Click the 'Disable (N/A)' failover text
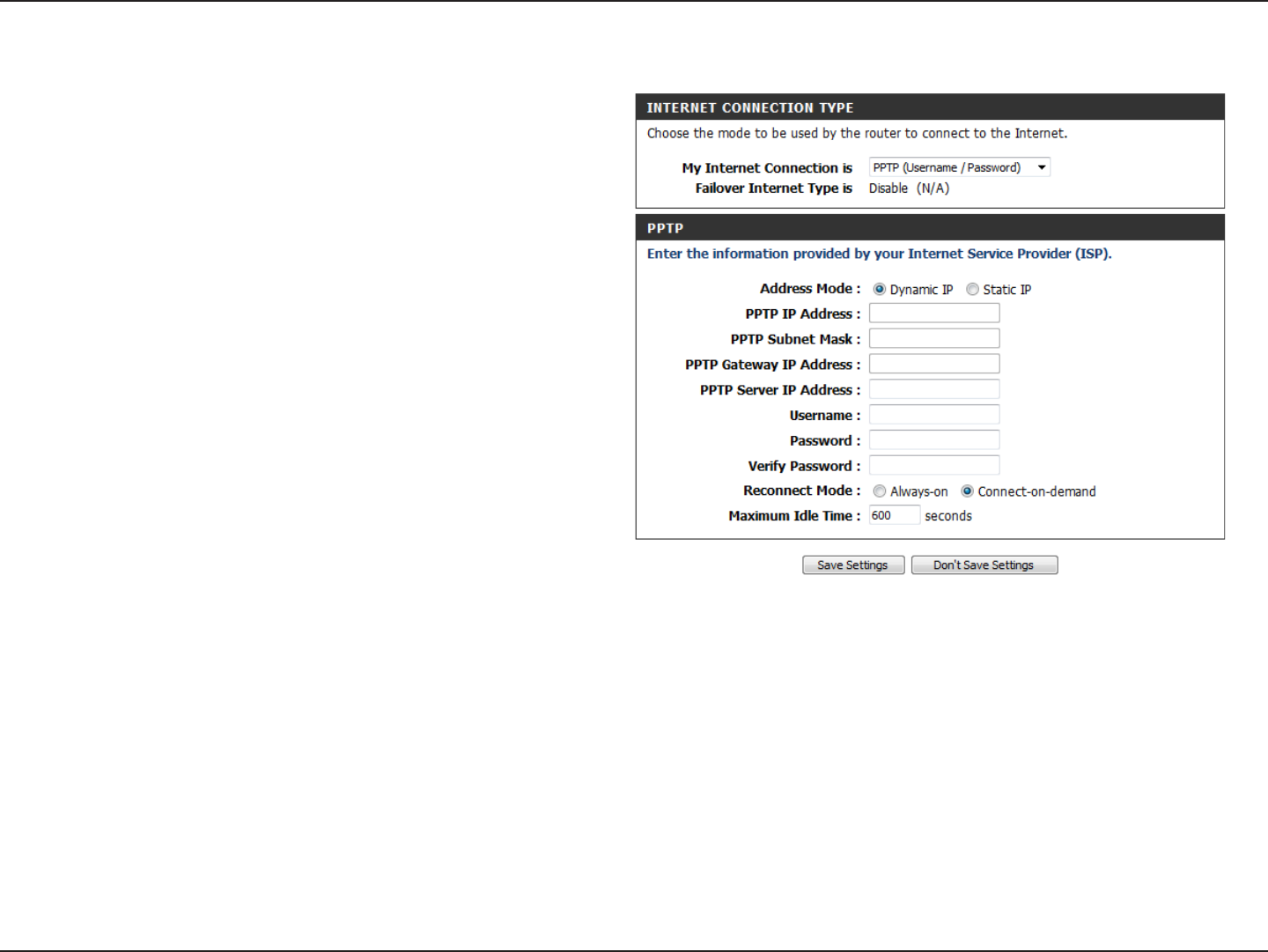Viewport: 1268px width, 952px height. 909,188
